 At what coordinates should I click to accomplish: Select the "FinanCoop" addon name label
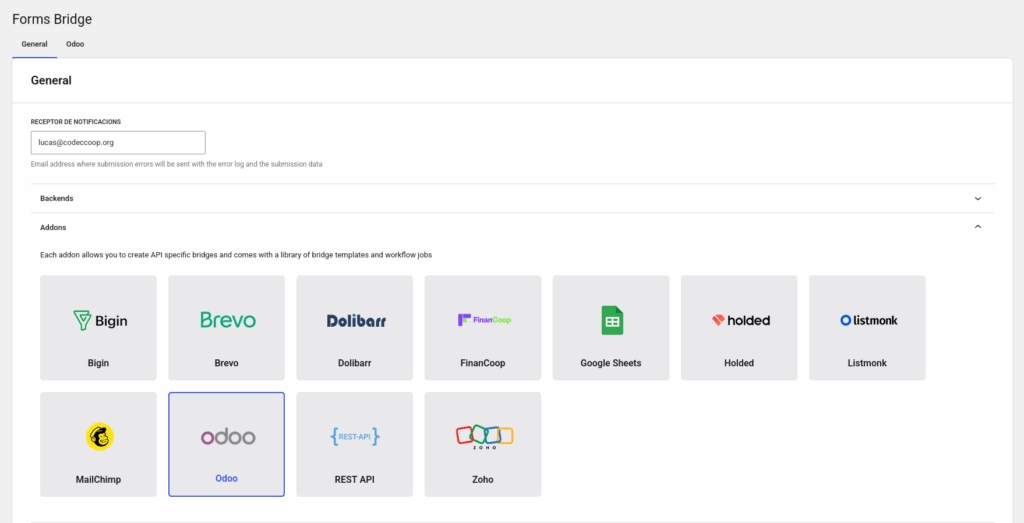pyautogui.click(x=483, y=363)
